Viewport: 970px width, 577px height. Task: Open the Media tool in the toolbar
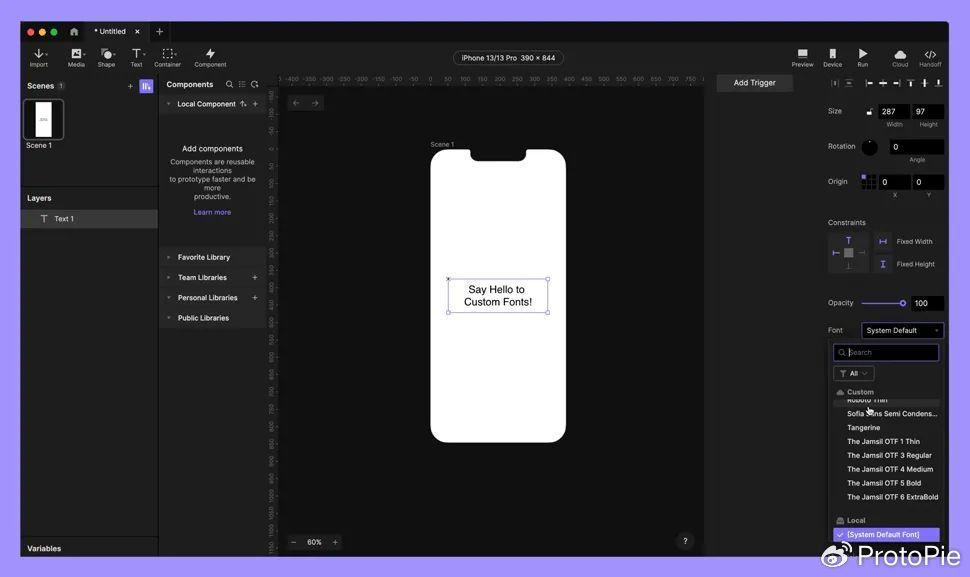coord(76,58)
